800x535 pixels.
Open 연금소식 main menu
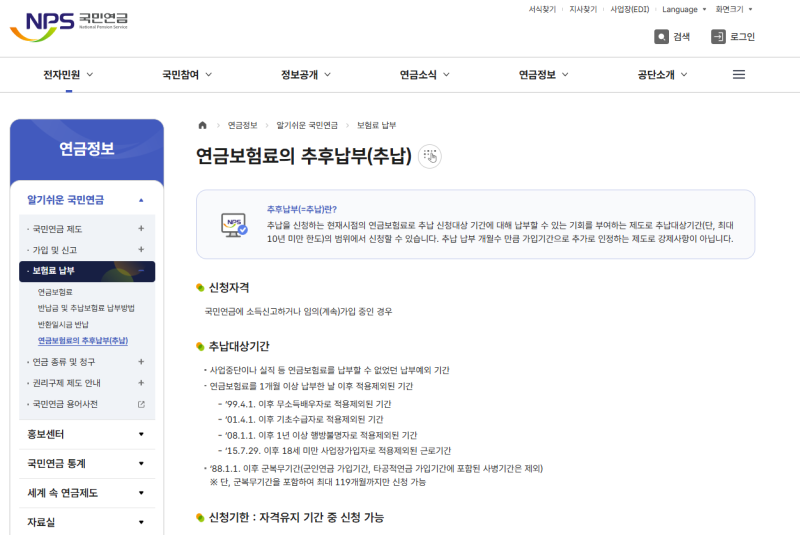click(425, 74)
